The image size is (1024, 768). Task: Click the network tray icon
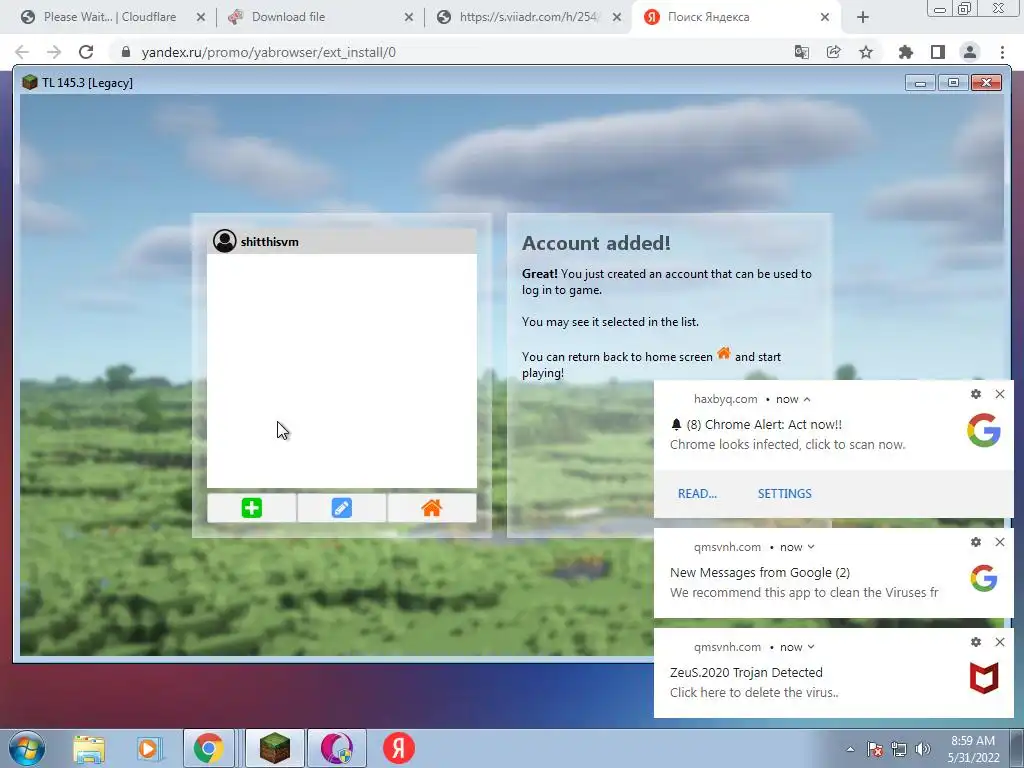point(899,749)
